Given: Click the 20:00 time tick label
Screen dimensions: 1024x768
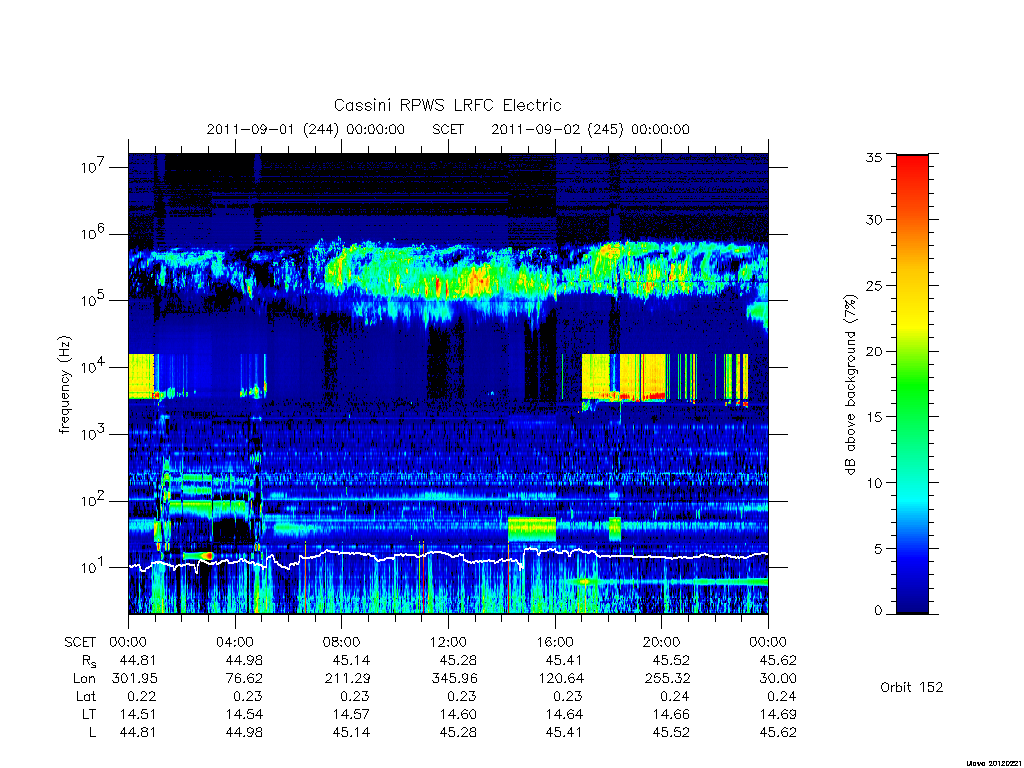Looking at the screenshot, I should click(x=662, y=642).
